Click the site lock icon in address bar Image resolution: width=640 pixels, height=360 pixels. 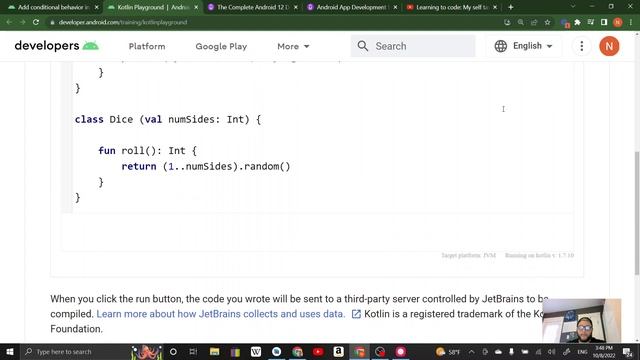pyautogui.click(x=52, y=22)
